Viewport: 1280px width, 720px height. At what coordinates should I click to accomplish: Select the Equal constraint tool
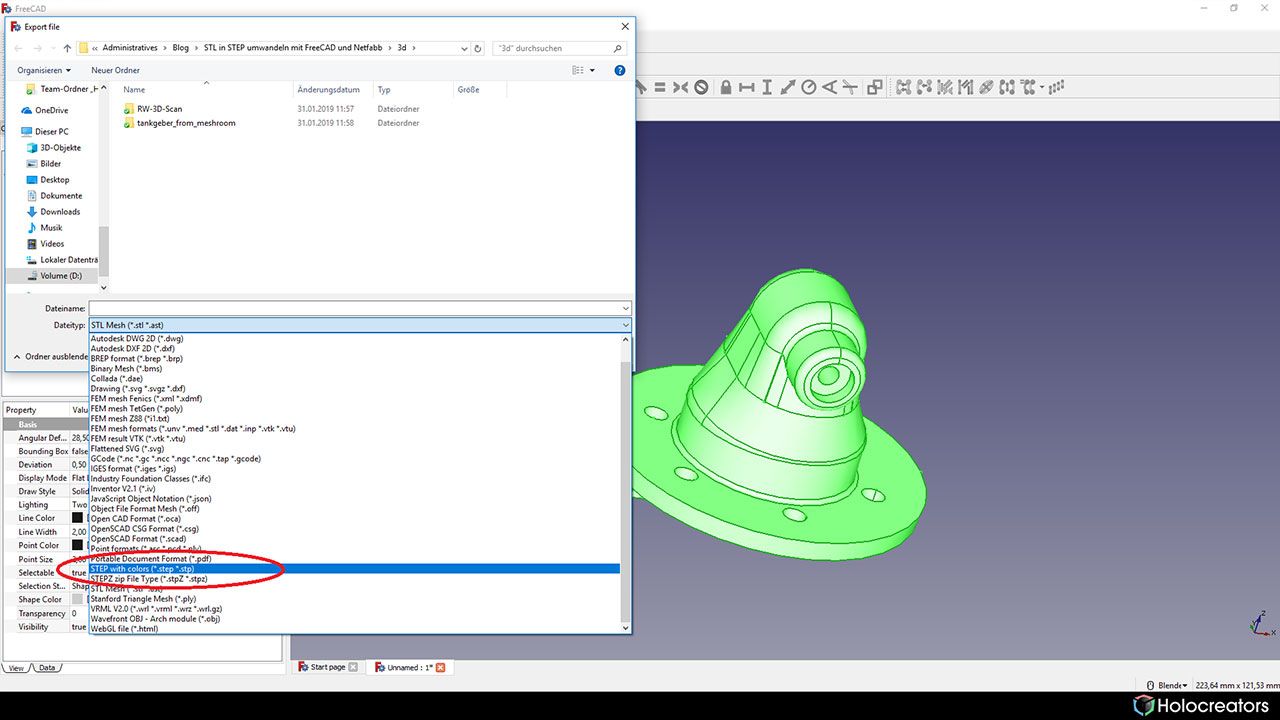659,87
